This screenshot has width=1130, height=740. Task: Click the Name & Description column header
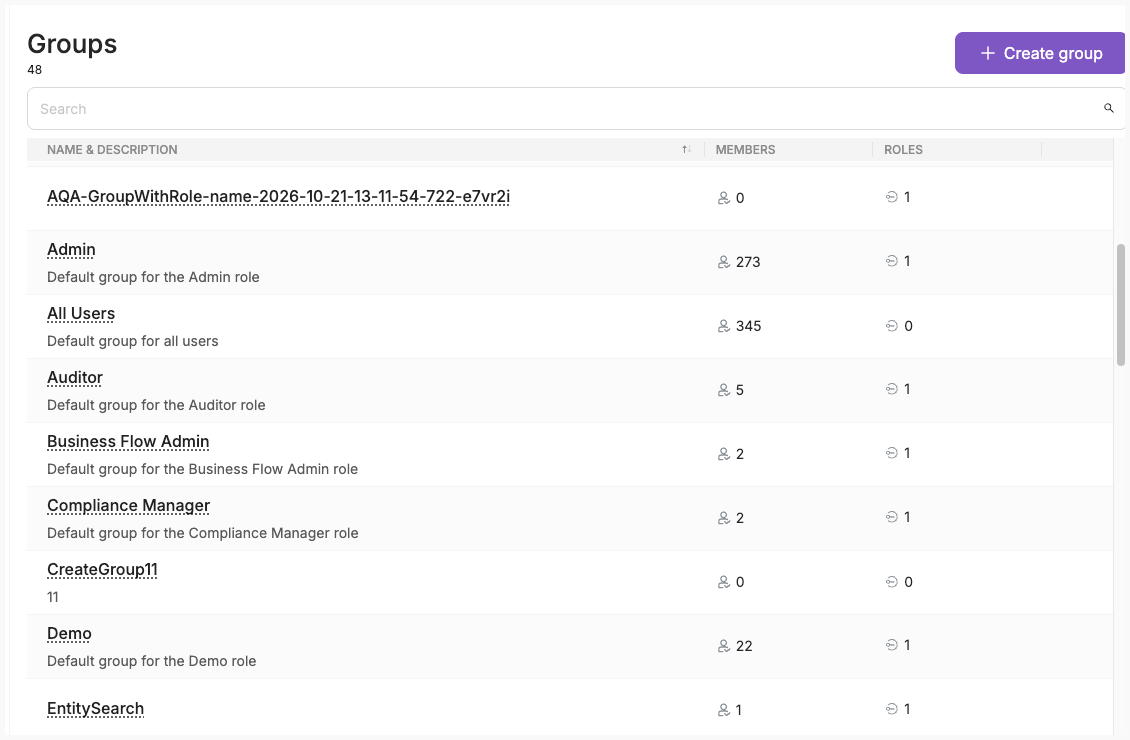tap(112, 149)
